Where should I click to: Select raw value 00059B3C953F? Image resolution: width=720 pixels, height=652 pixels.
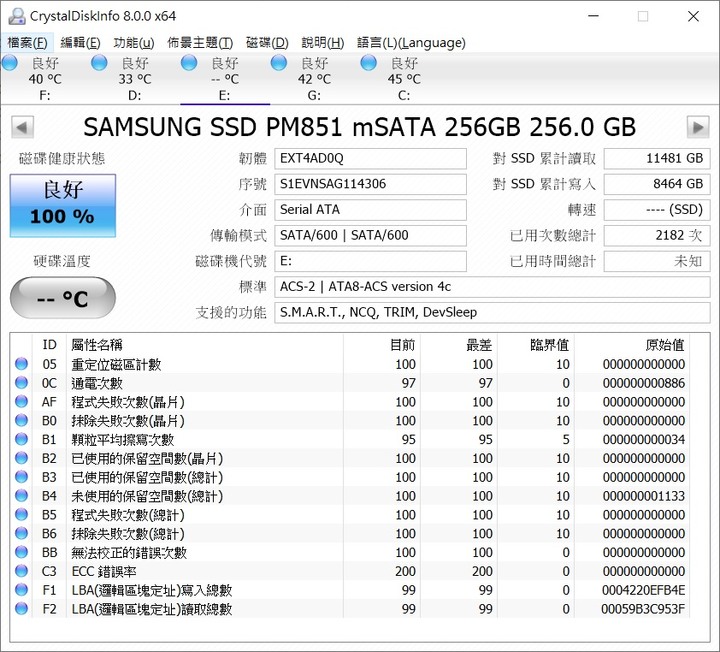tap(643, 609)
